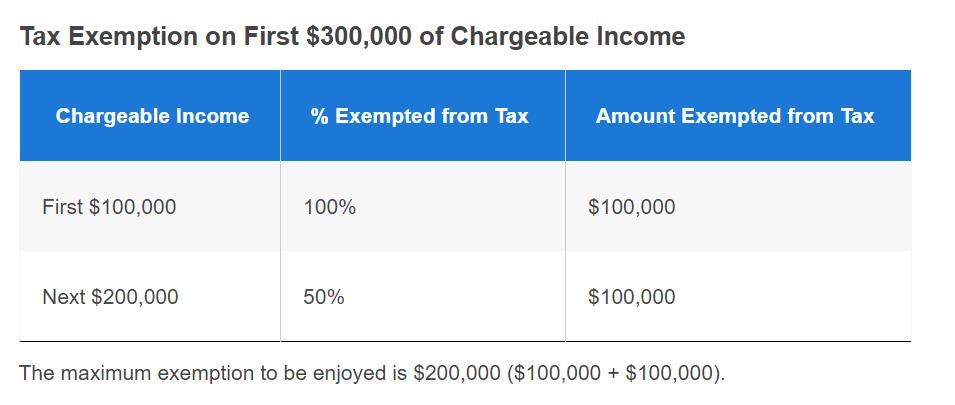Click the word enjoyed in the footnote
The image size is (955, 405).
[x=351, y=373]
